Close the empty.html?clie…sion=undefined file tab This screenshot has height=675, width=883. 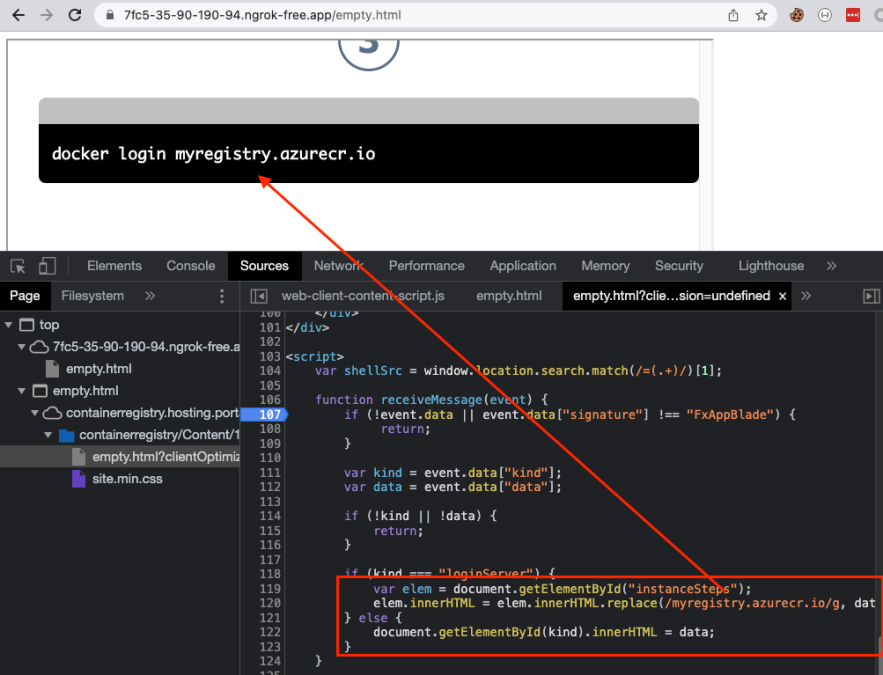[782, 296]
